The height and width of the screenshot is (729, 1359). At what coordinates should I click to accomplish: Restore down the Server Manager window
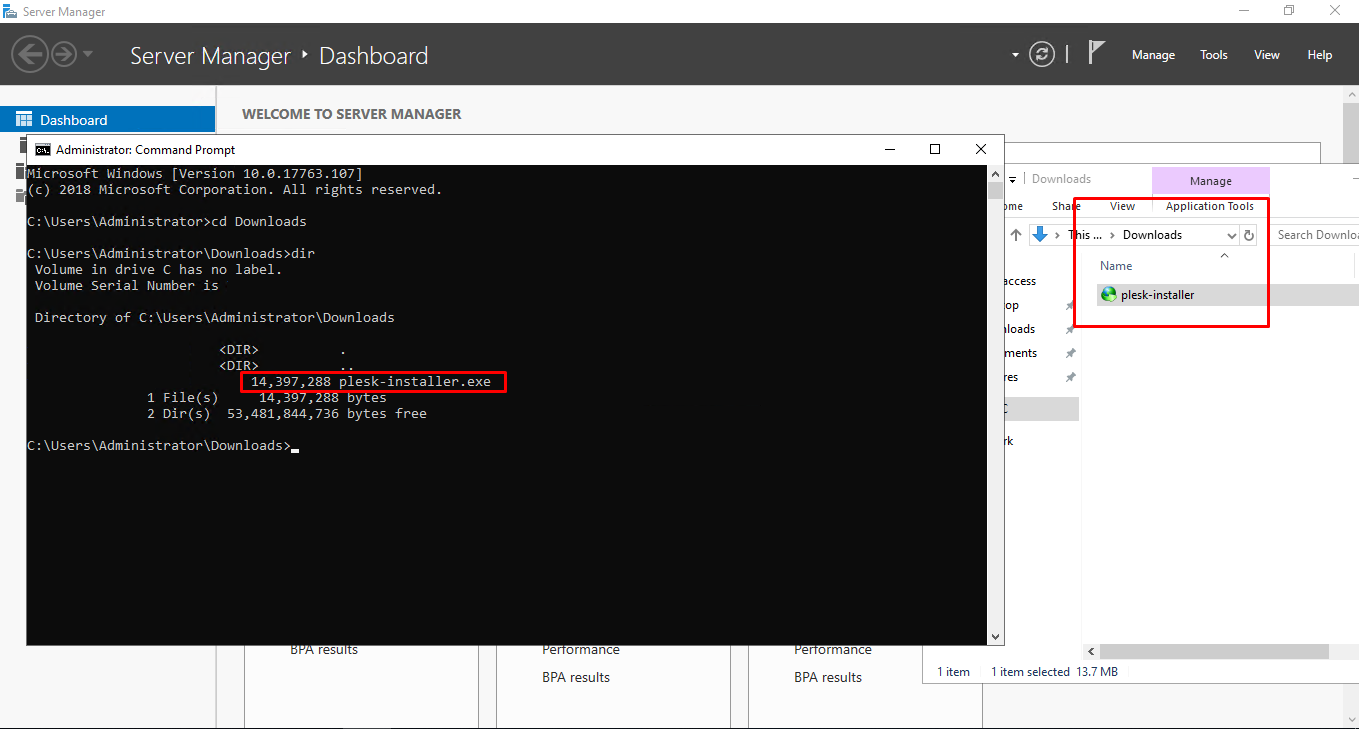click(1289, 11)
